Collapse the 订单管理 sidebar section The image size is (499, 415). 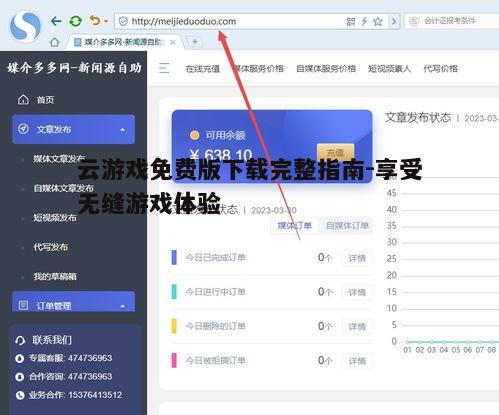click(73, 302)
